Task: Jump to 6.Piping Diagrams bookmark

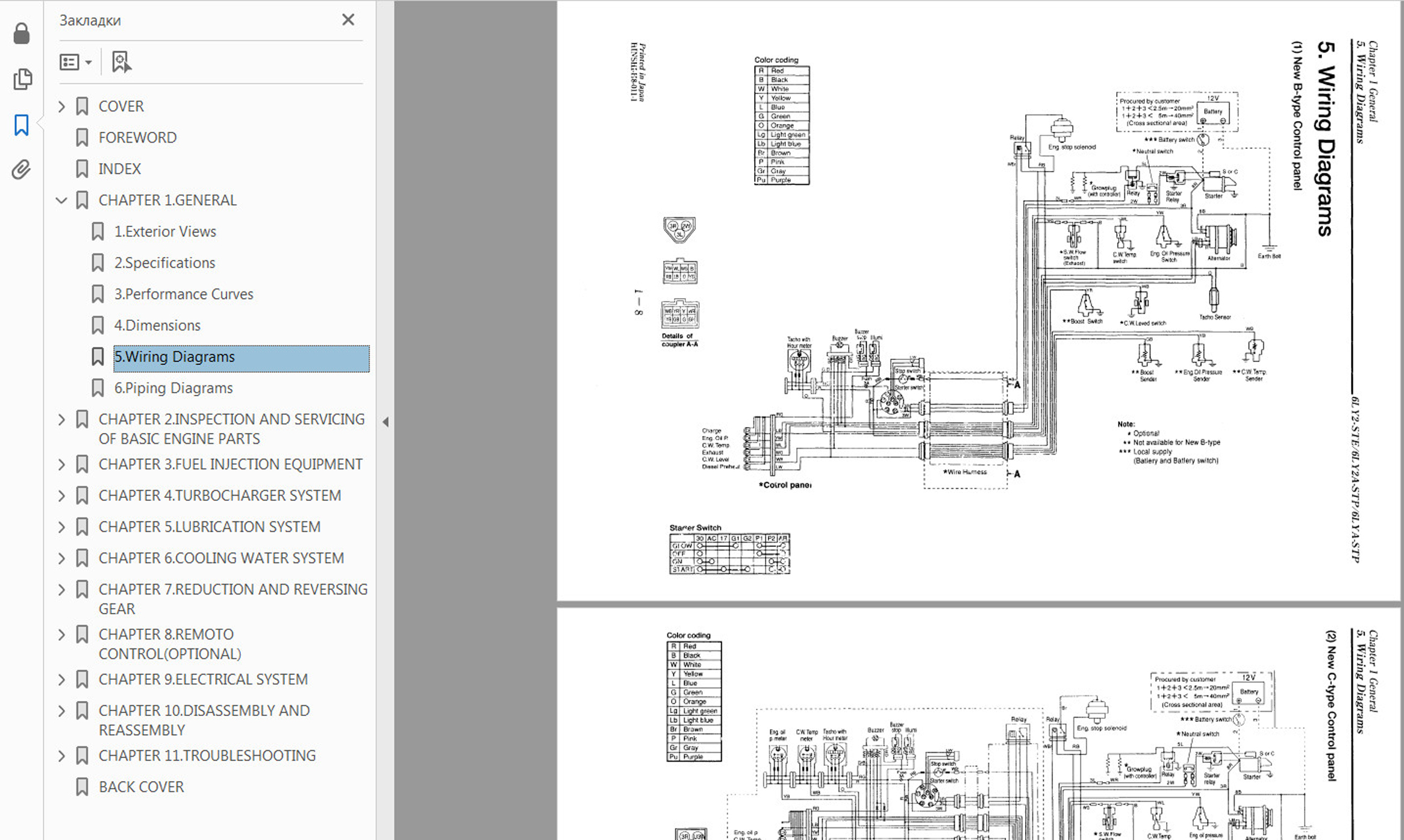Action: [173, 388]
